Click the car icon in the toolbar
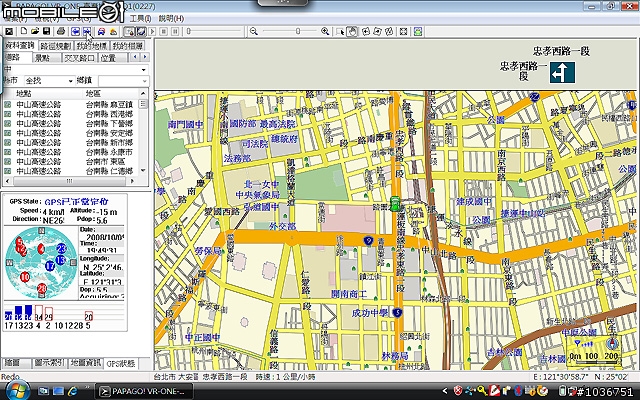 point(101,31)
